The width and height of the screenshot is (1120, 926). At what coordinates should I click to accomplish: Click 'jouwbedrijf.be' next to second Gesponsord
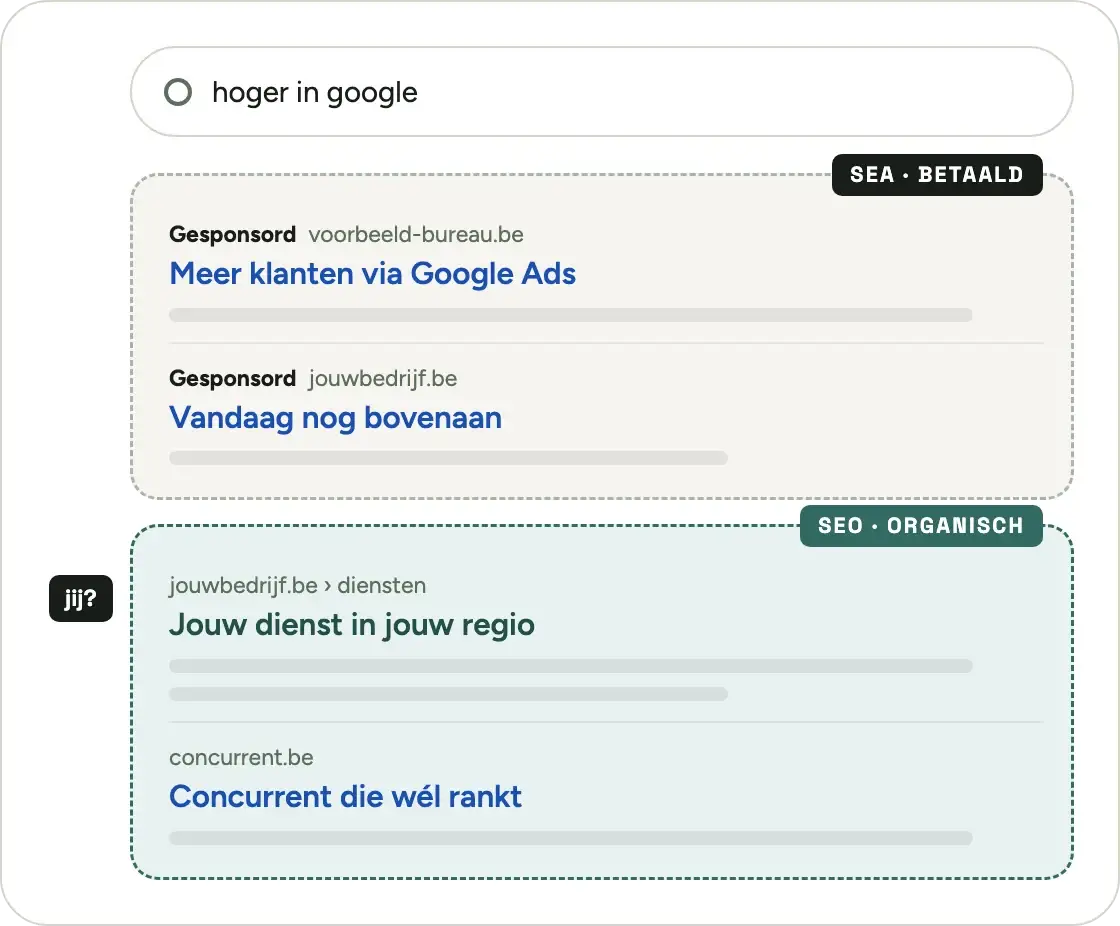(383, 378)
